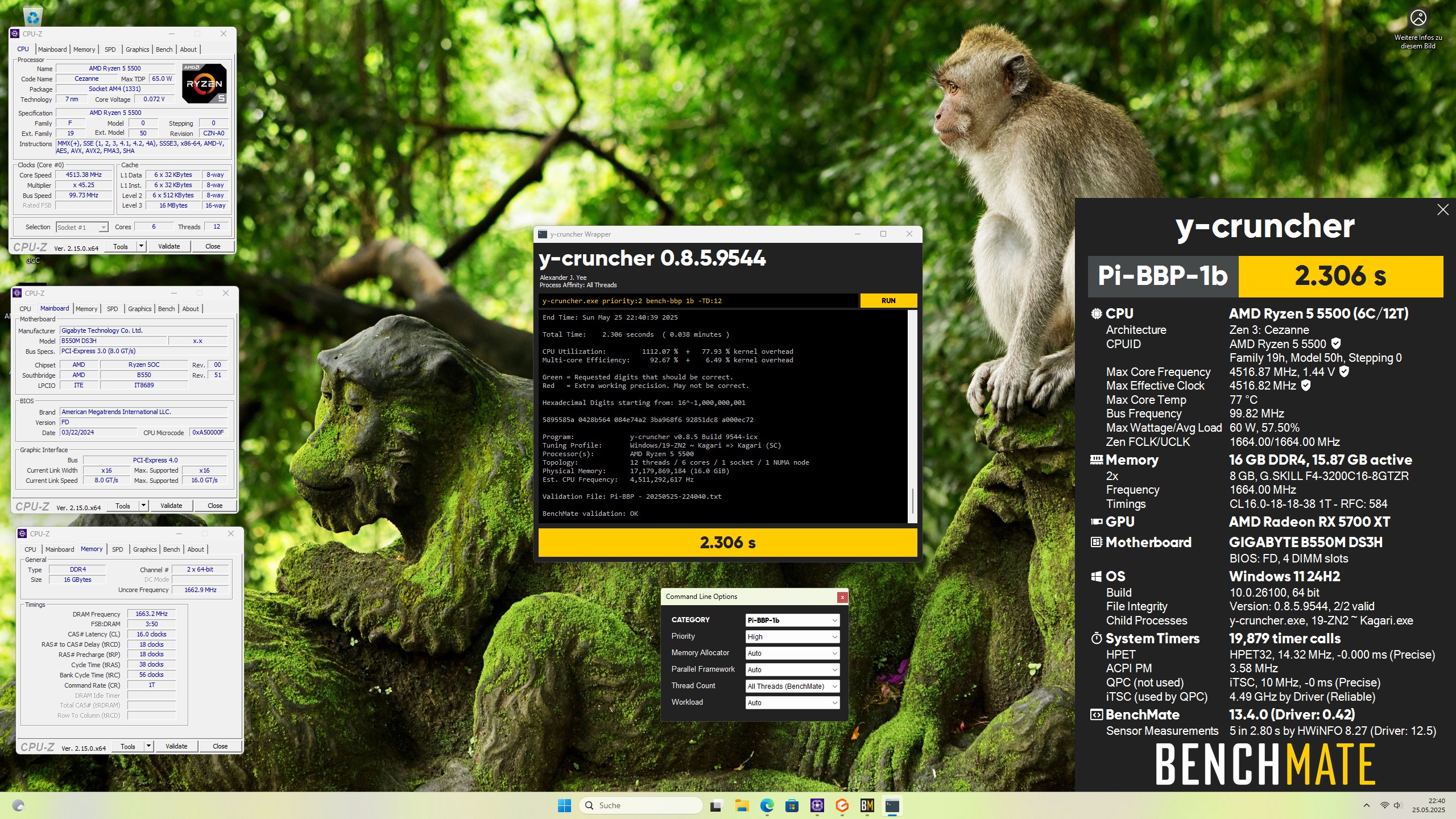Click DRAM Frequency 1663.2 MHz value
1456x819 pixels.
pyautogui.click(x=151, y=614)
